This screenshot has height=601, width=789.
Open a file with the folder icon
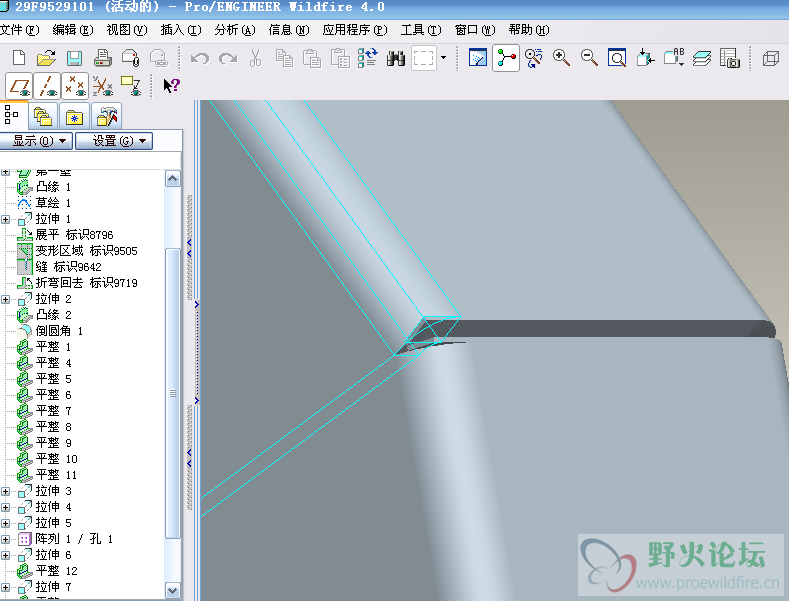46,58
